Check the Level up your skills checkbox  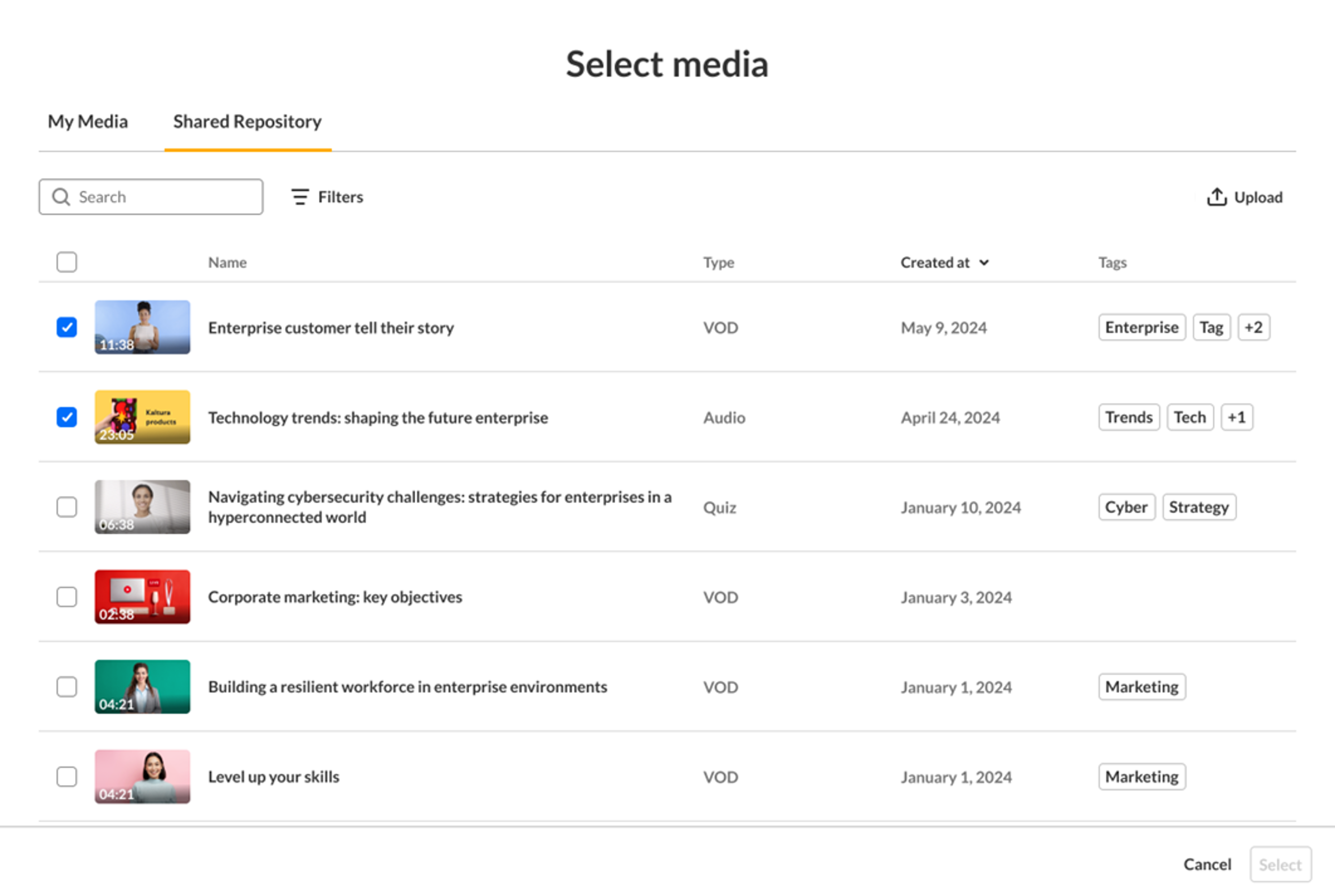pyautogui.click(x=67, y=777)
